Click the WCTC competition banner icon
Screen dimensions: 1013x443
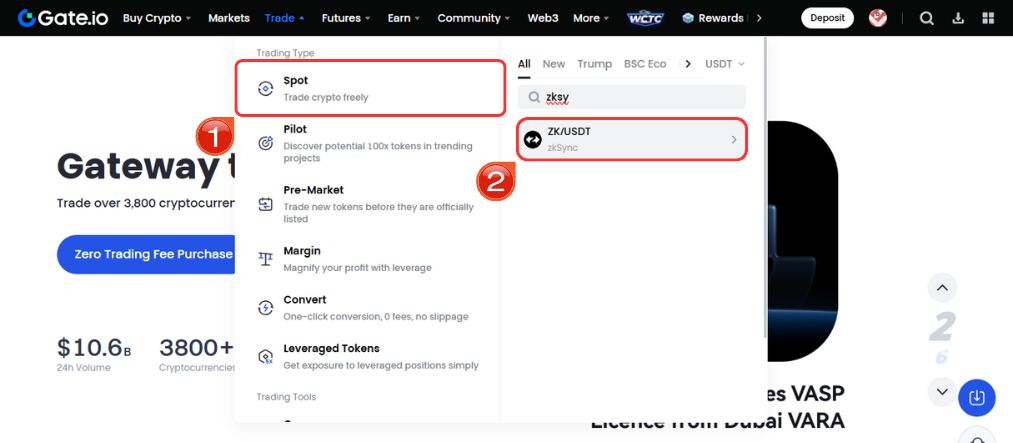click(x=645, y=18)
